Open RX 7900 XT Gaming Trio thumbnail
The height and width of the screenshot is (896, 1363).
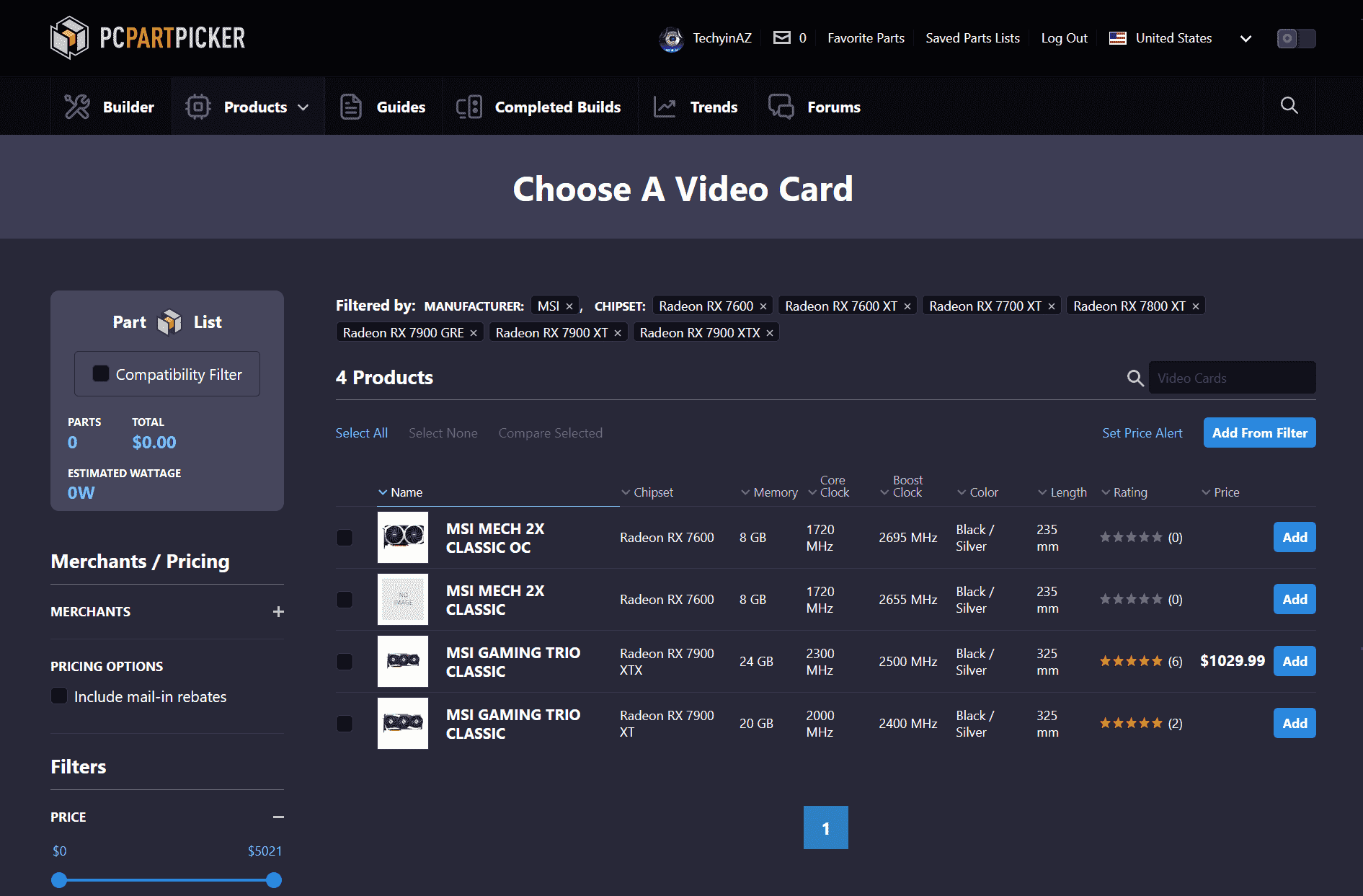click(x=403, y=723)
